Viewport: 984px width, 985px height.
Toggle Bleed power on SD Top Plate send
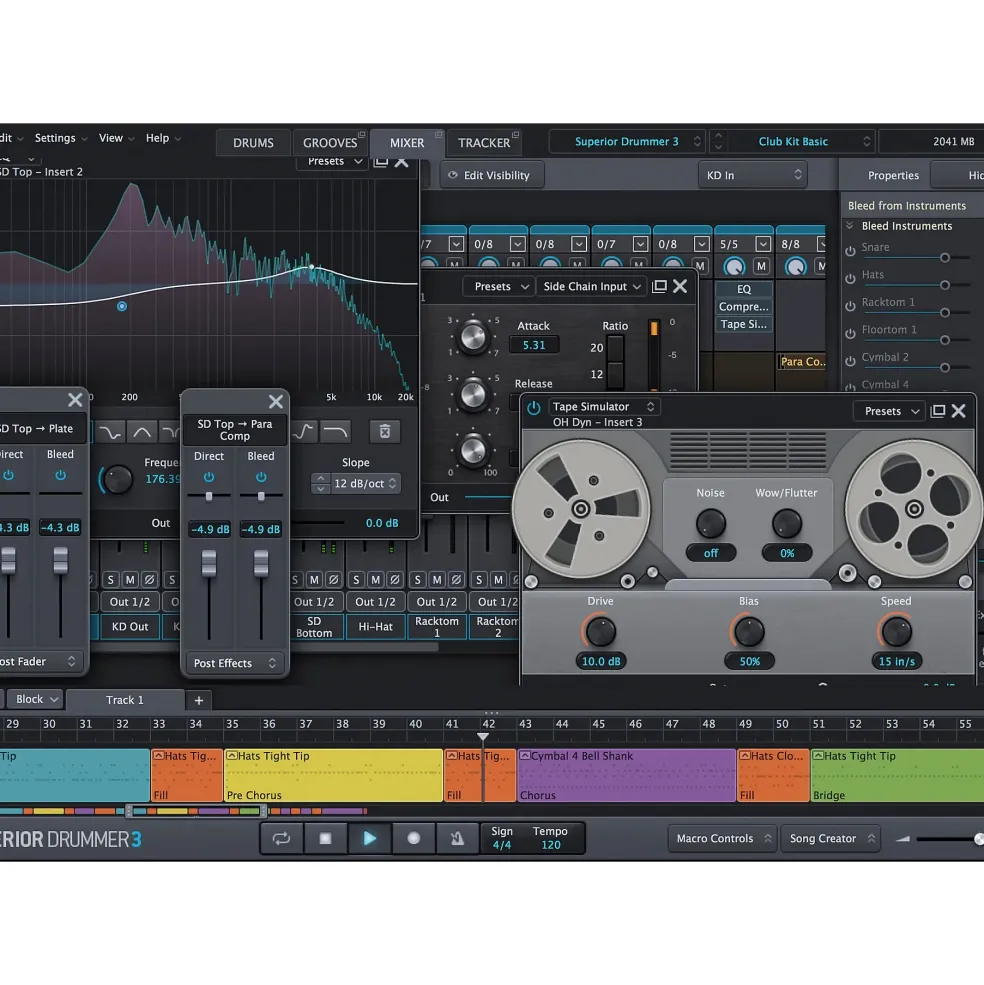pos(60,476)
